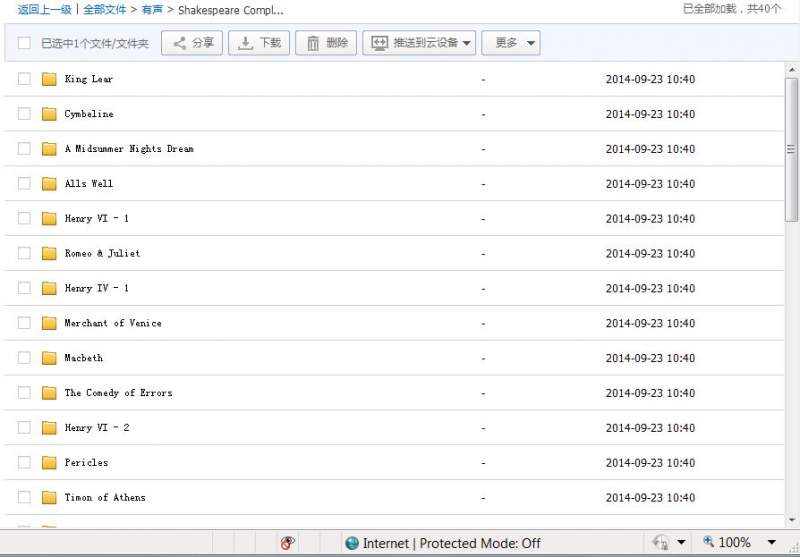Check the Timon of Athens checkbox
Screen dimensions: 800x557
(24, 497)
